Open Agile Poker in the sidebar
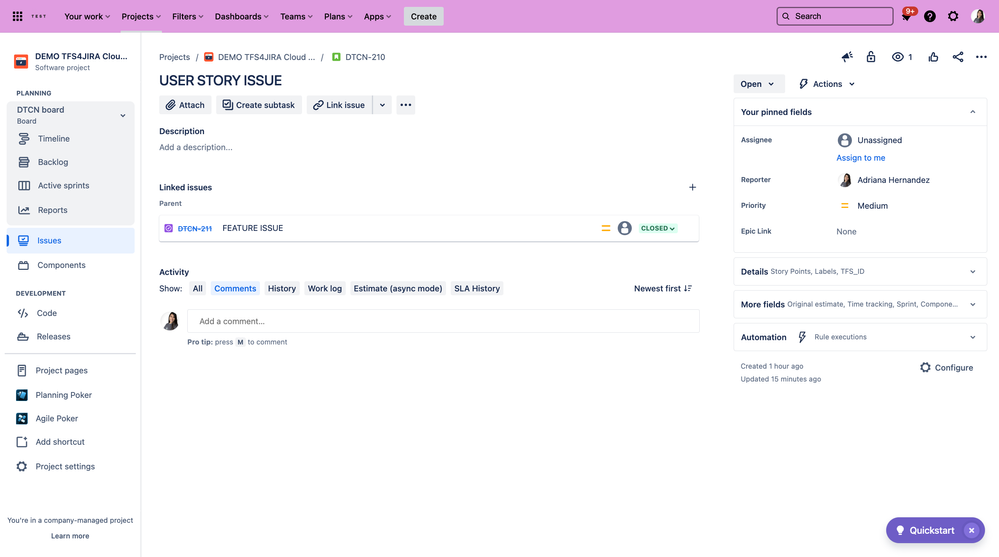Image resolution: width=999 pixels, height=557 pixels. coord(57,419)
